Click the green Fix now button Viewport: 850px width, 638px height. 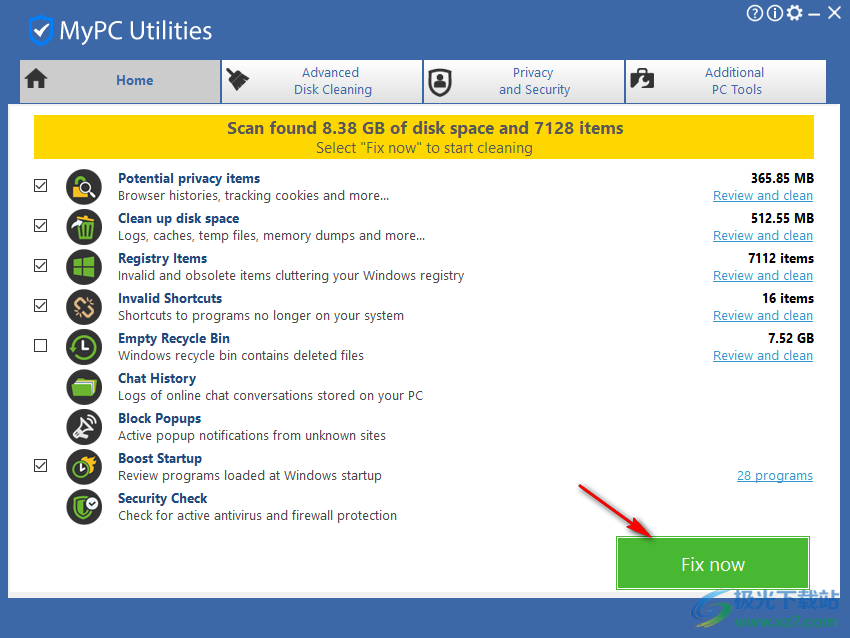coord(713,563)
